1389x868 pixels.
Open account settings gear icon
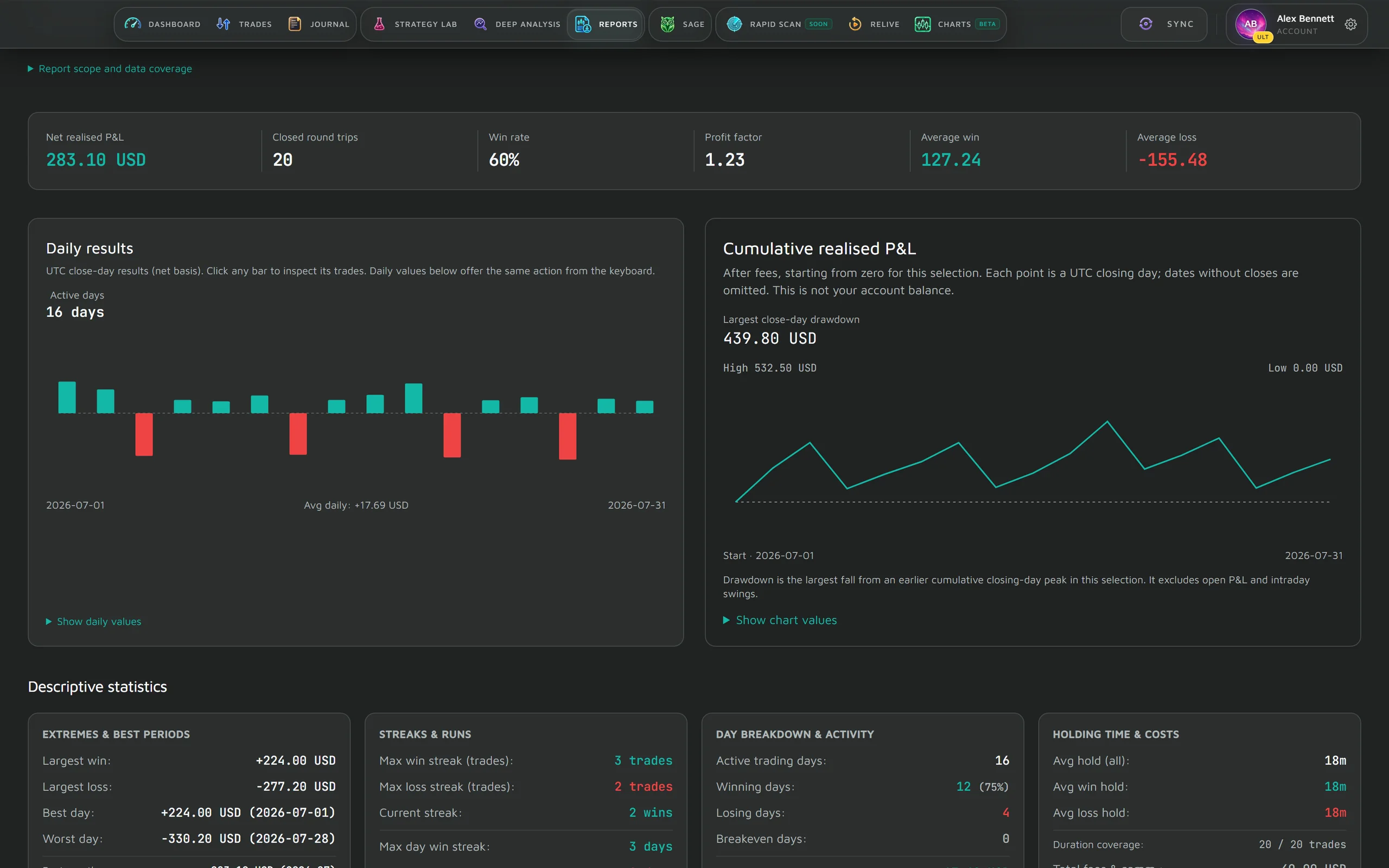1350,24
